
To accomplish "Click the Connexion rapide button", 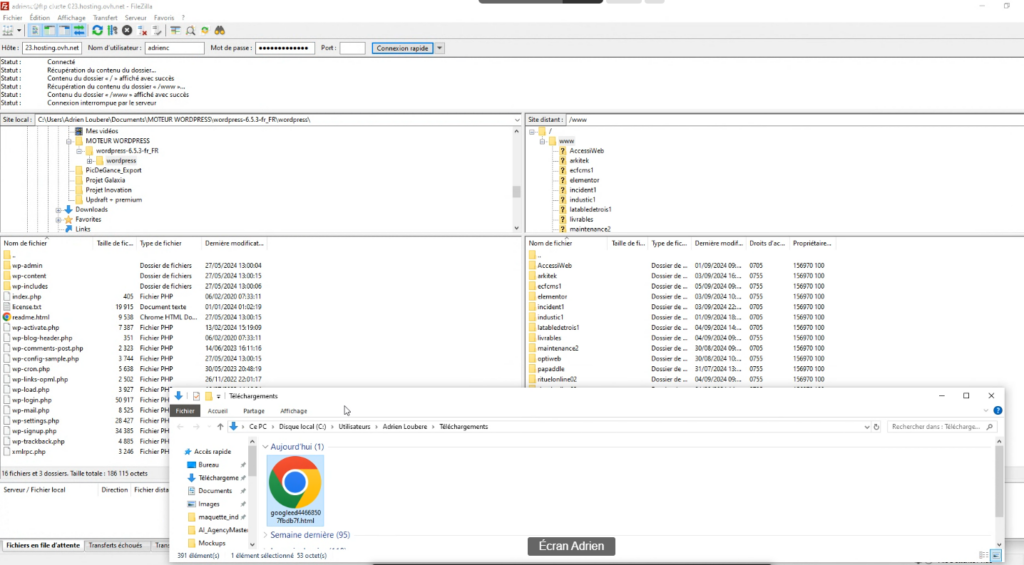I will point(402,48).
